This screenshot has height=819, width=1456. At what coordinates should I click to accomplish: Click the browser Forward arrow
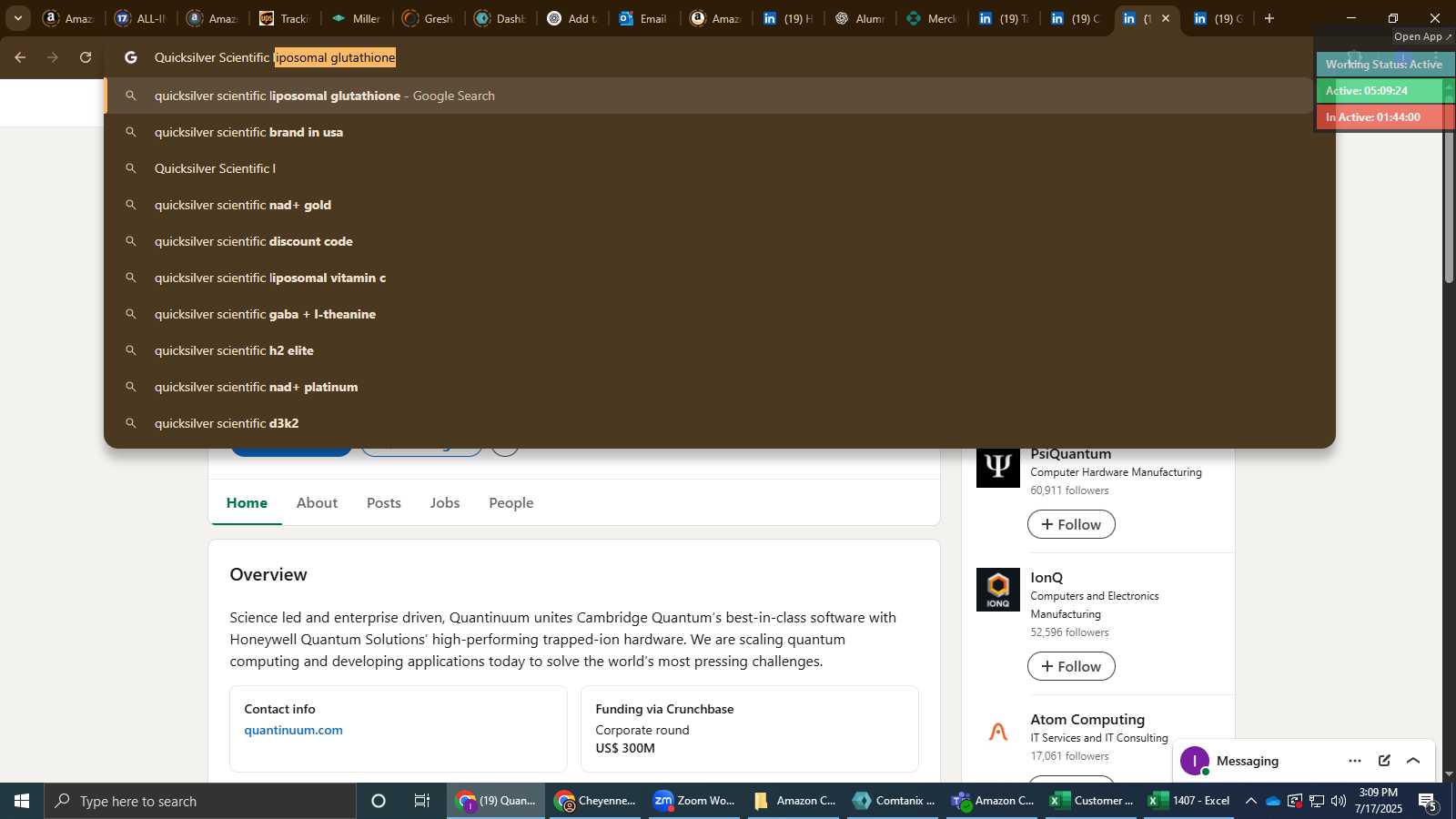coord(53,57)
